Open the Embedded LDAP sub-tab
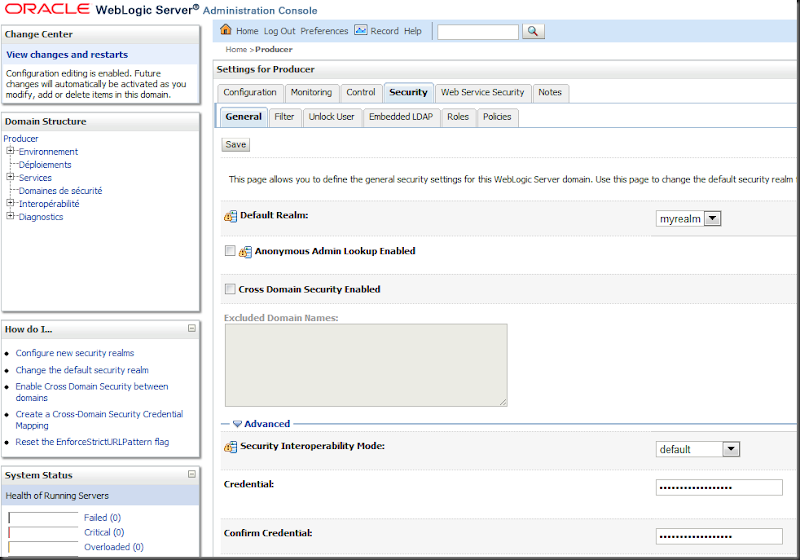The height and width of the screenshot is (560, 800). click(x=401, y=117)
